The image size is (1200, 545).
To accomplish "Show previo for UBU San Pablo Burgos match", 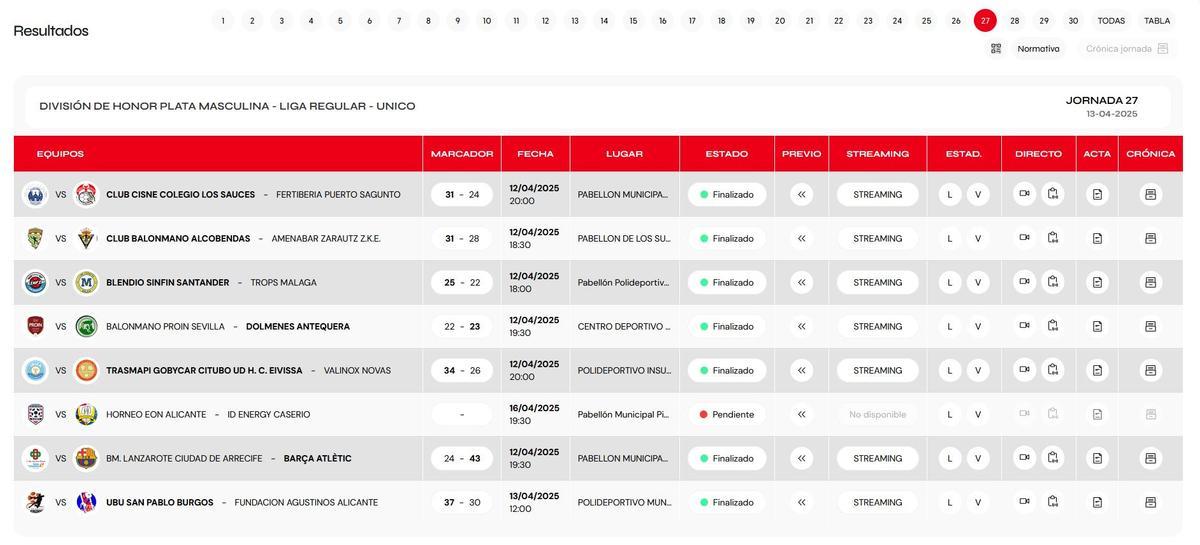I will click(801, 502).
